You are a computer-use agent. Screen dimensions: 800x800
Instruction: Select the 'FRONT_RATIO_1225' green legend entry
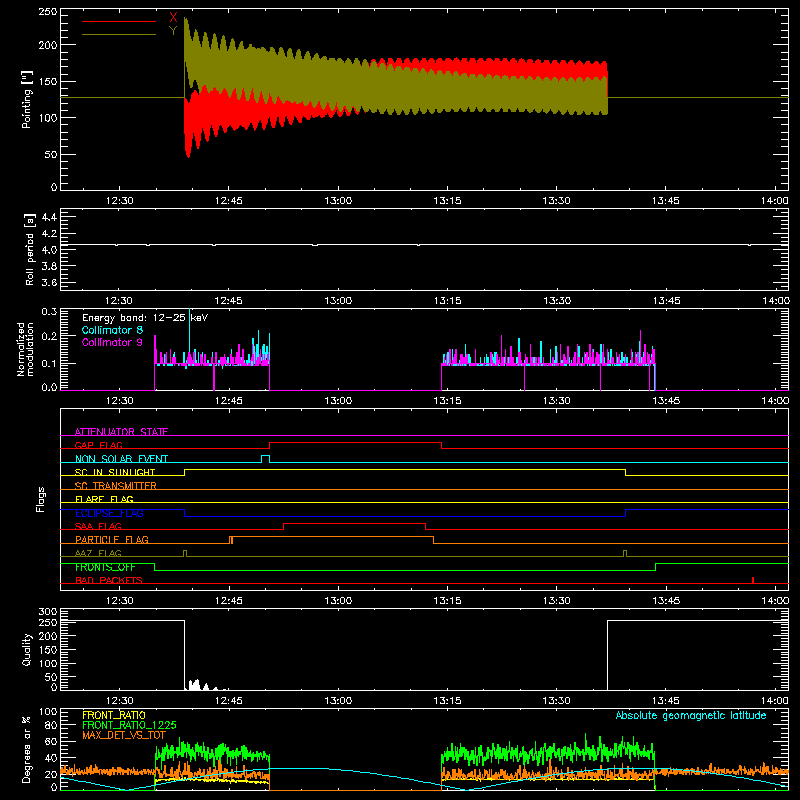[x=129, y=725]
